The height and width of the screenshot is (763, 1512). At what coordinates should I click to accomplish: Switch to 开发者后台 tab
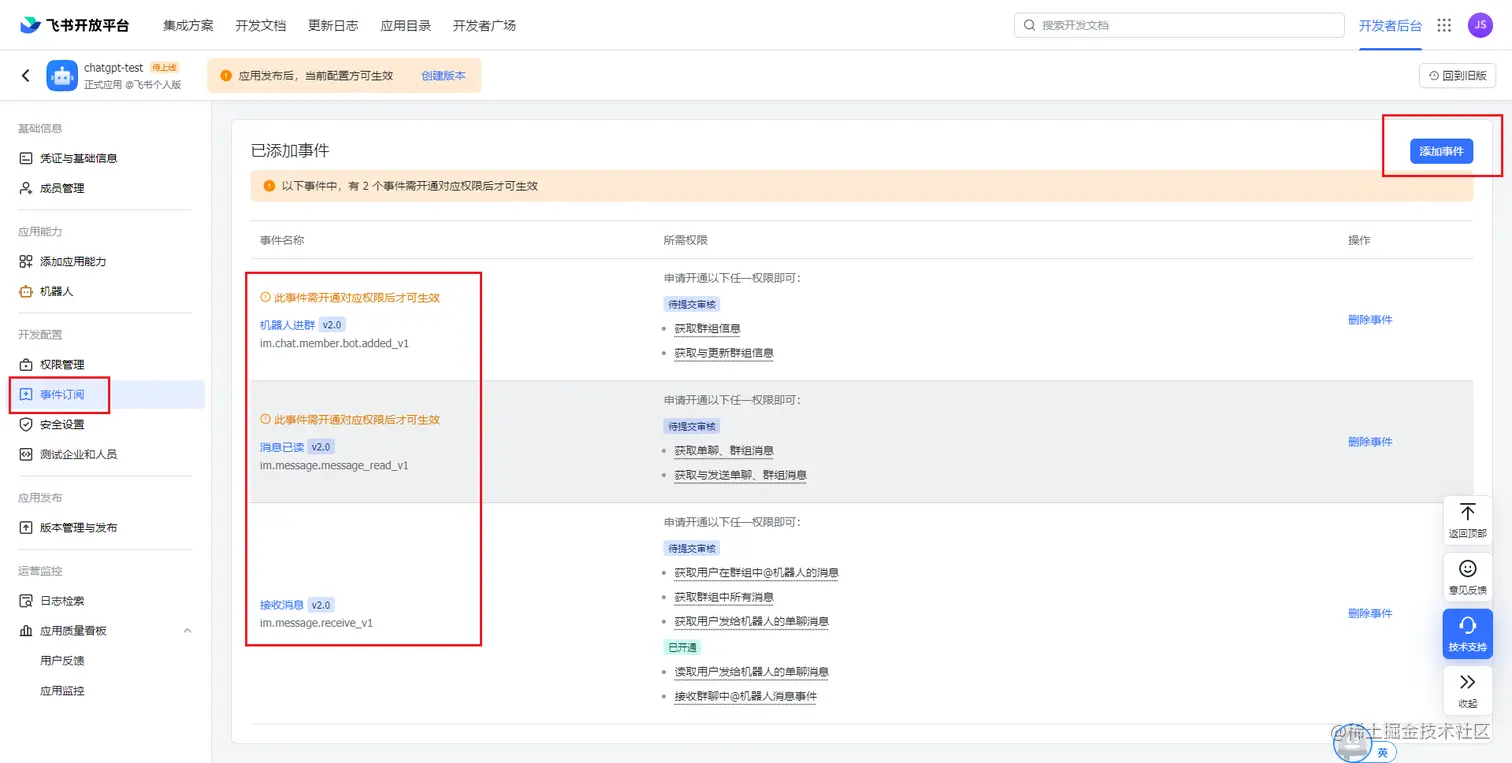point(1390,25)
